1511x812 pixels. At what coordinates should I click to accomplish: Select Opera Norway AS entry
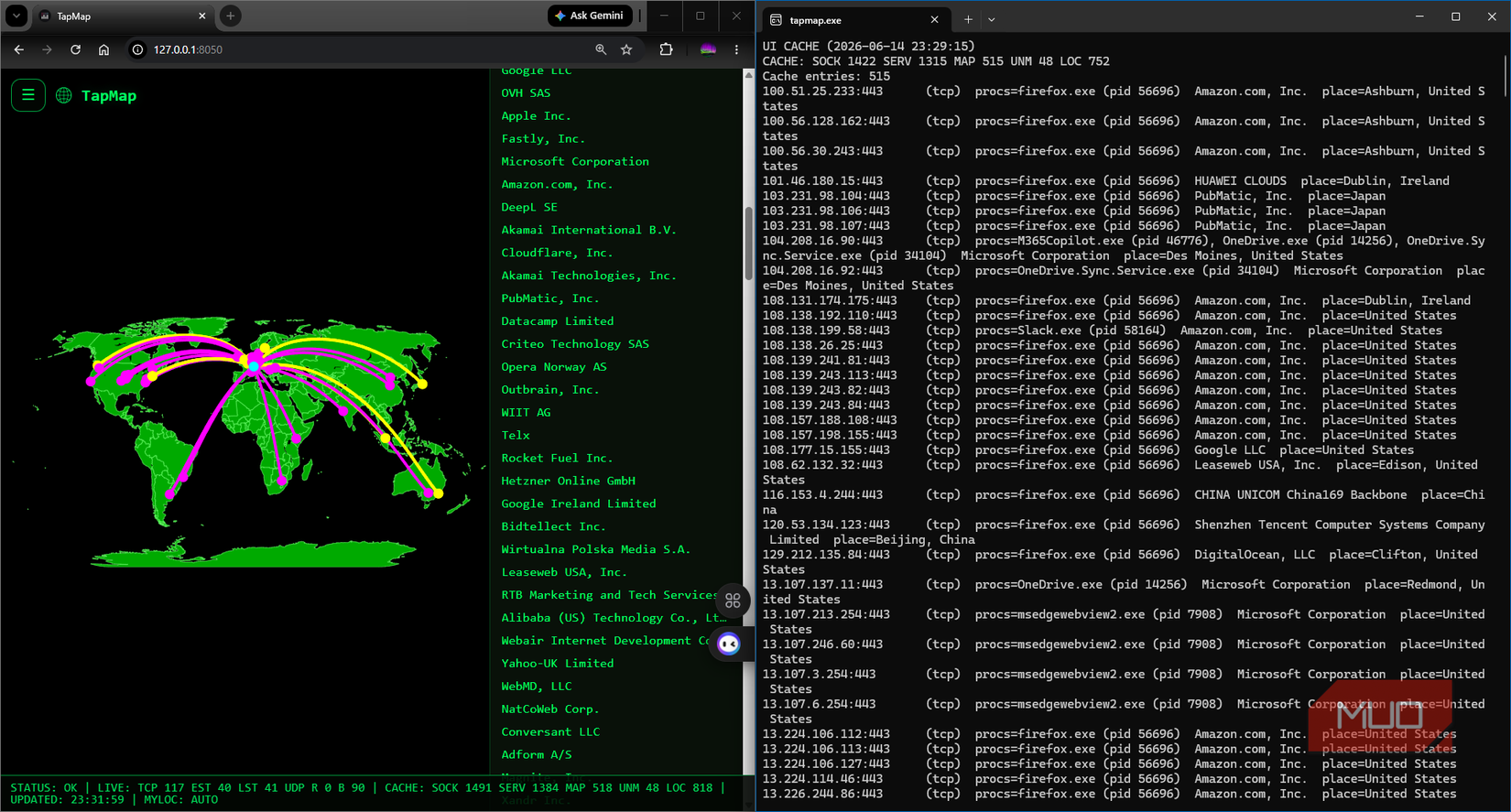pyautogui.click(x=554, y=368)
